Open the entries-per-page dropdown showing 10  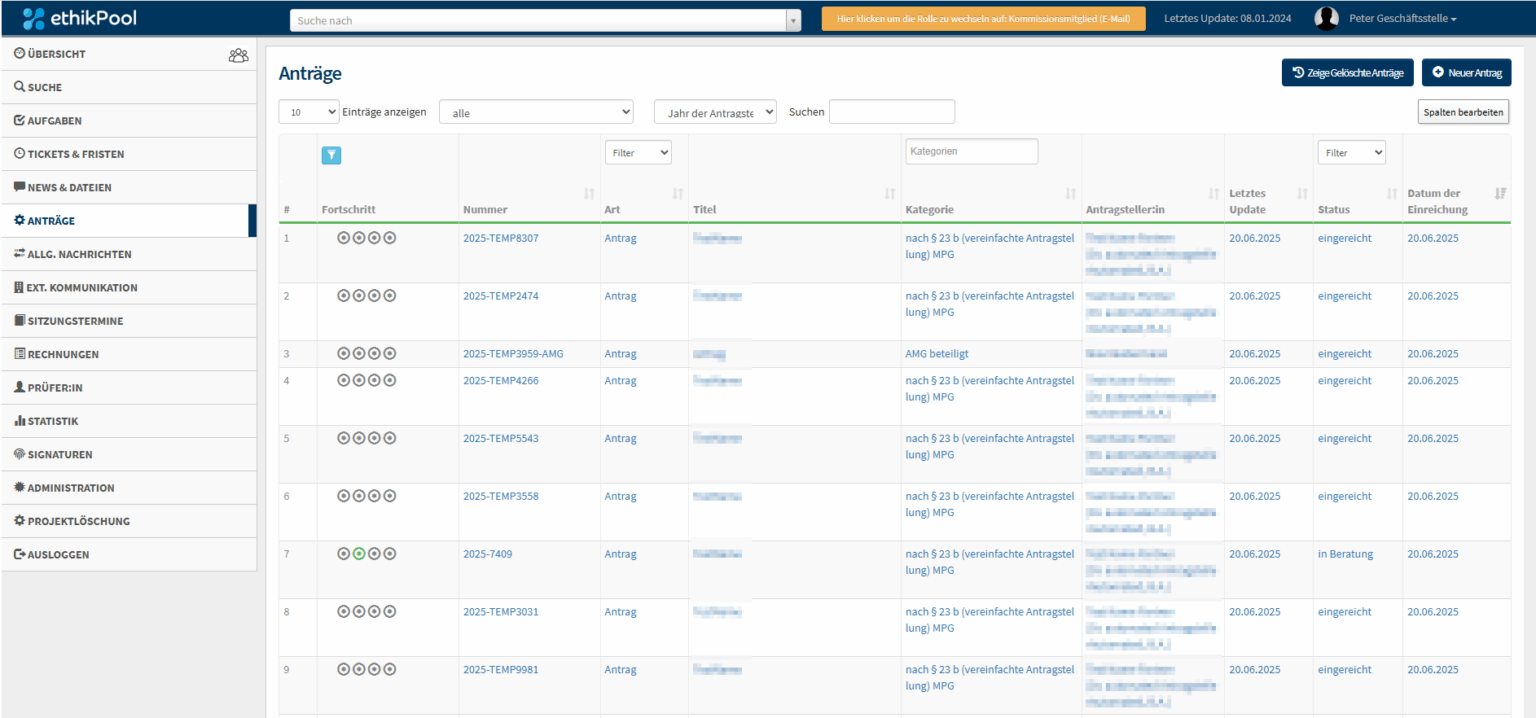308,112
